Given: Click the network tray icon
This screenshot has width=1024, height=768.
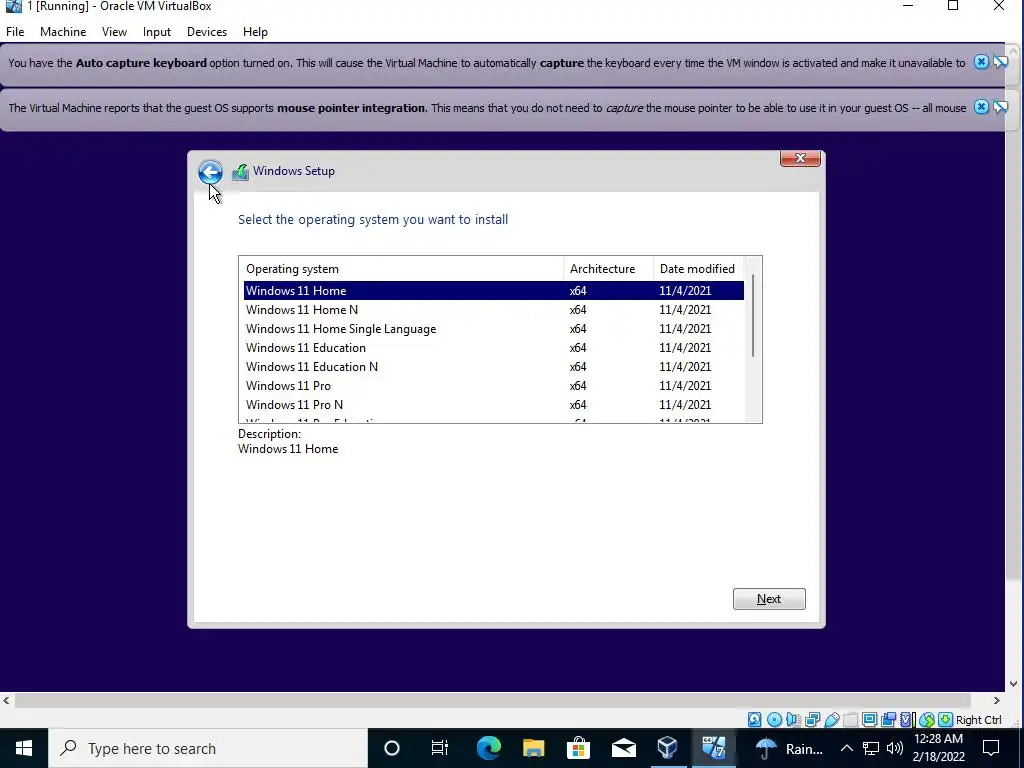Looking at the screenshot, I should [871, 748].
